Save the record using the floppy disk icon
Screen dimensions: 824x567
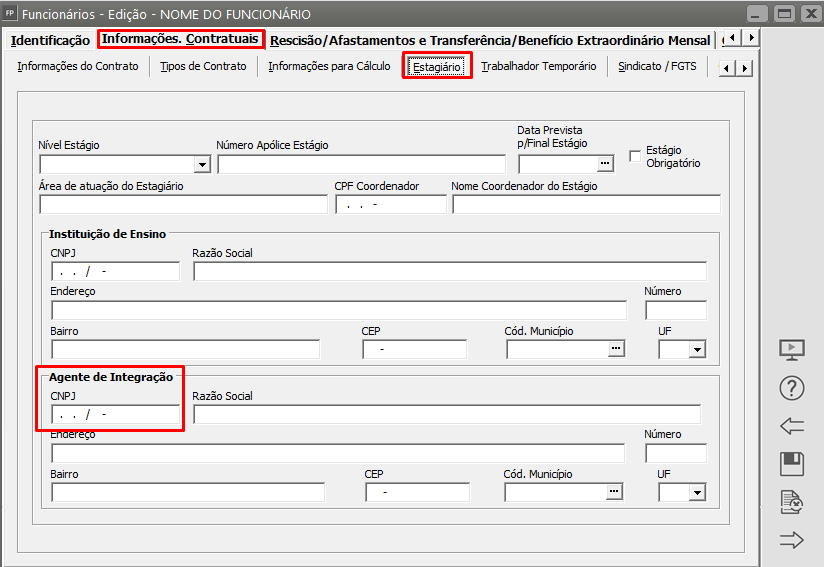791,464
